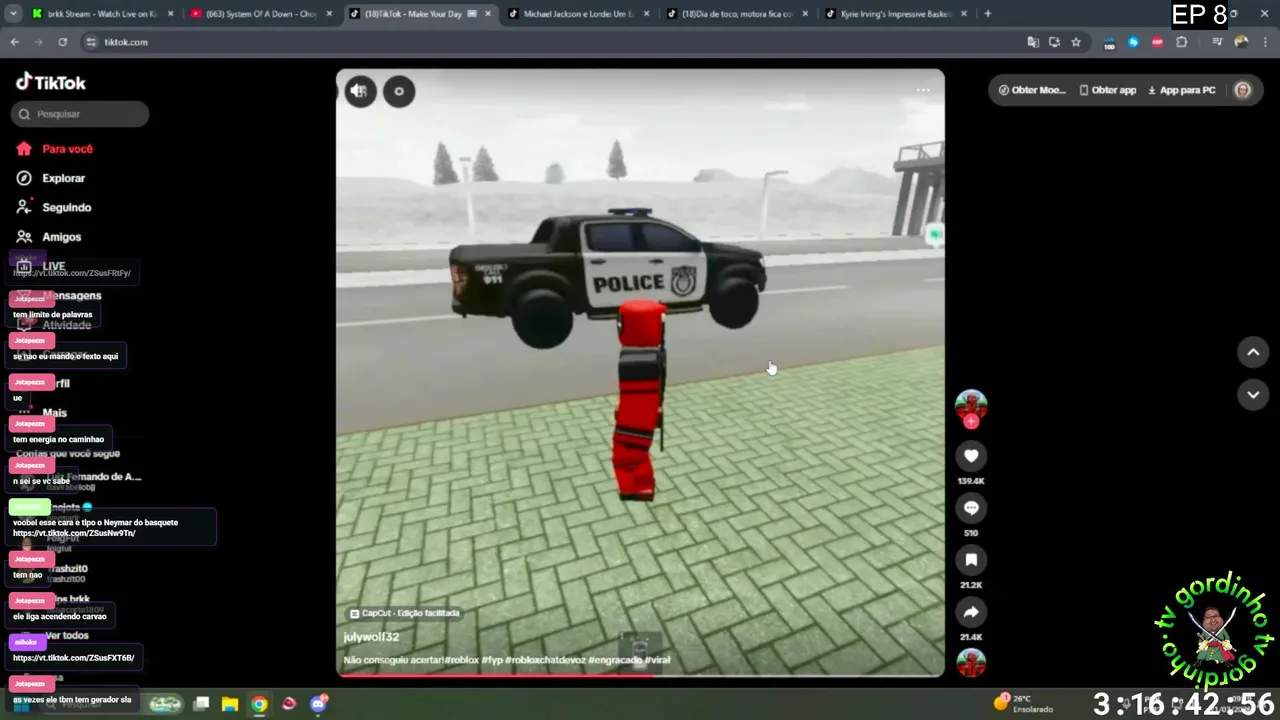Open your profile avatar menu

(1243, 90)
